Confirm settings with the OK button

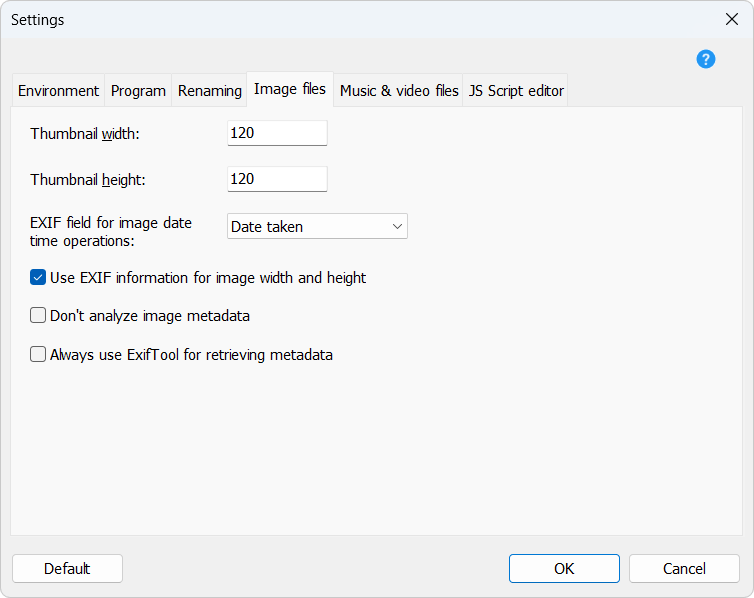pyautogui.click(x=564, y=568)
